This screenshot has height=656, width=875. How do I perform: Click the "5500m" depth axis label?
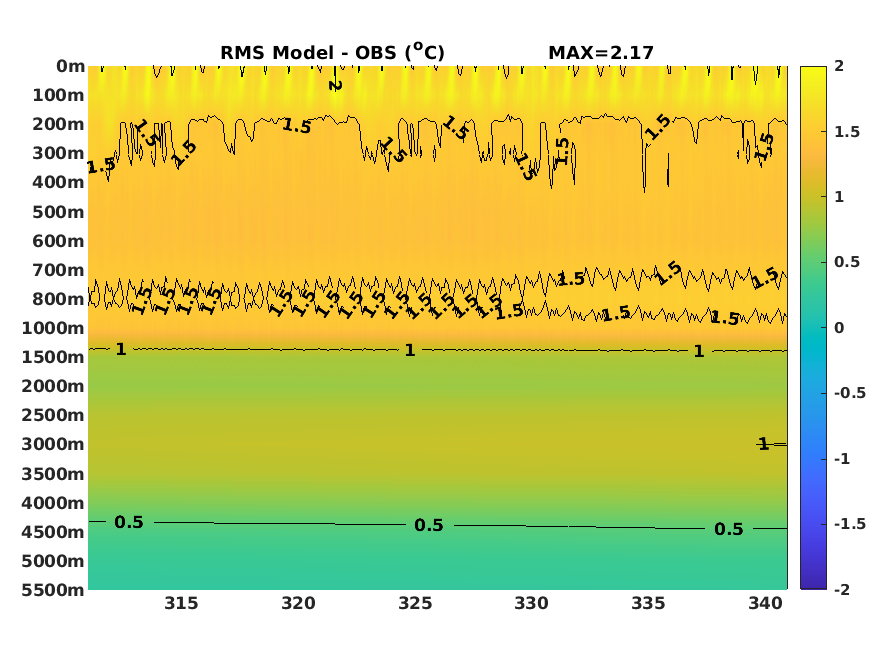53,590
